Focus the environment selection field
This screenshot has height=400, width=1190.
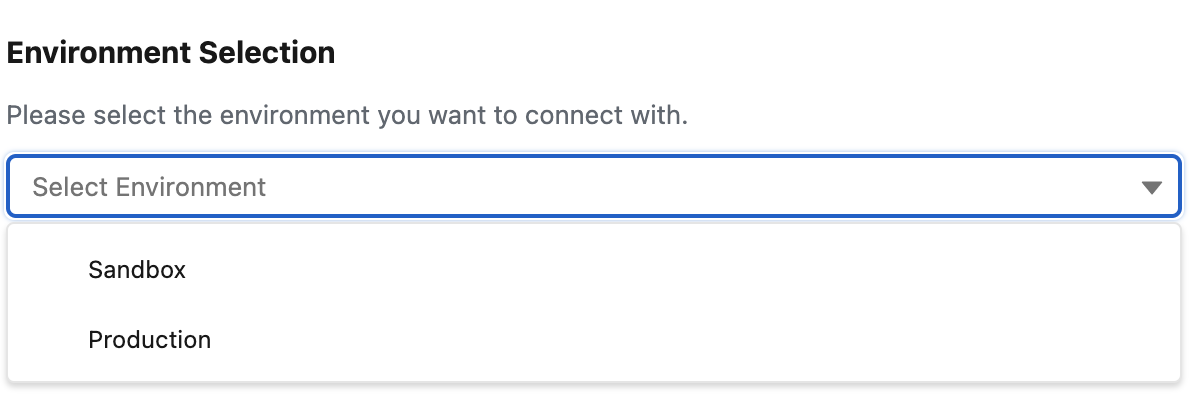tap(594, 187)
